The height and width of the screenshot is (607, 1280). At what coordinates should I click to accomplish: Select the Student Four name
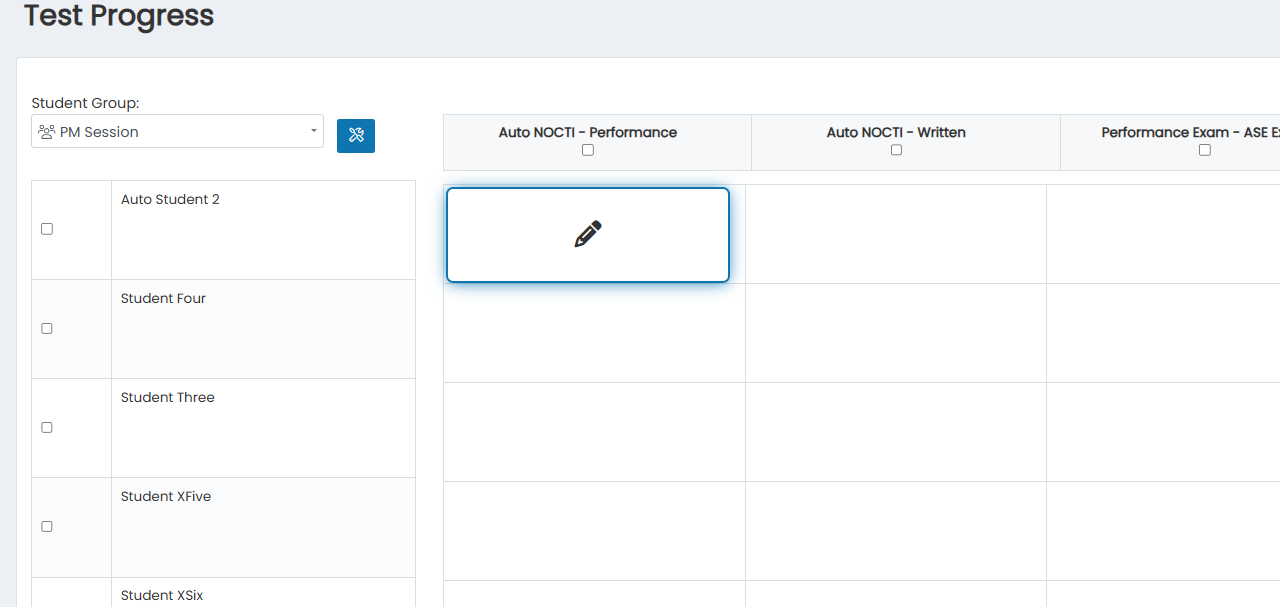(163, 298)
